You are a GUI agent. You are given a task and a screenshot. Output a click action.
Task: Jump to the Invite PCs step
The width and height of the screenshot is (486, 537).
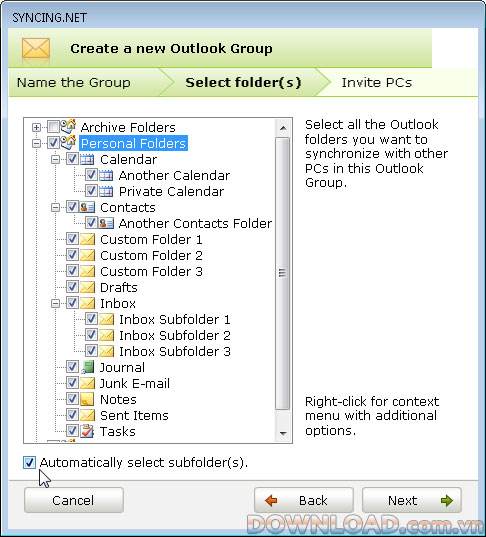(377, 83)
